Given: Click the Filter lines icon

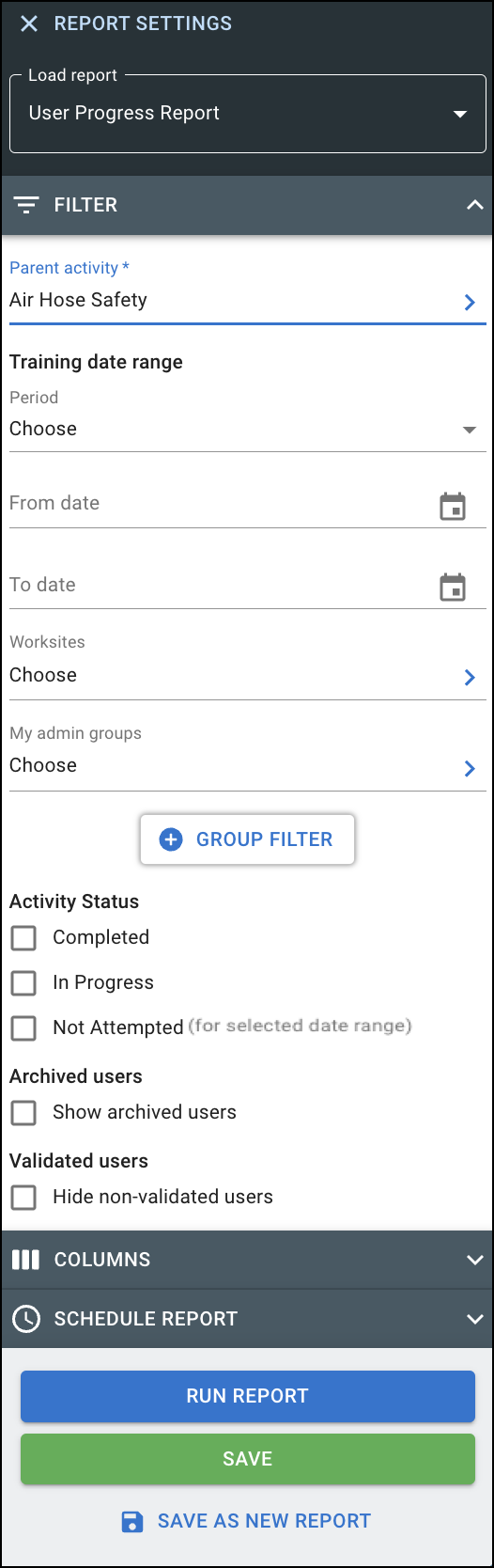Looking at the screenshot, I should [x=26, y=205].
